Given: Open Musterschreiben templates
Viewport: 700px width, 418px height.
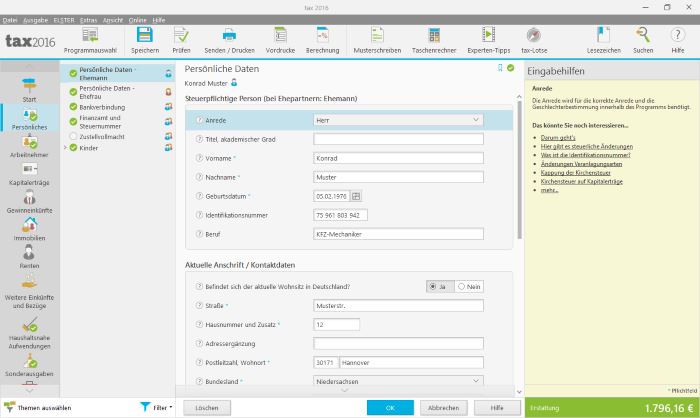Looking at the screenshot, I should (x=377, y=40).
